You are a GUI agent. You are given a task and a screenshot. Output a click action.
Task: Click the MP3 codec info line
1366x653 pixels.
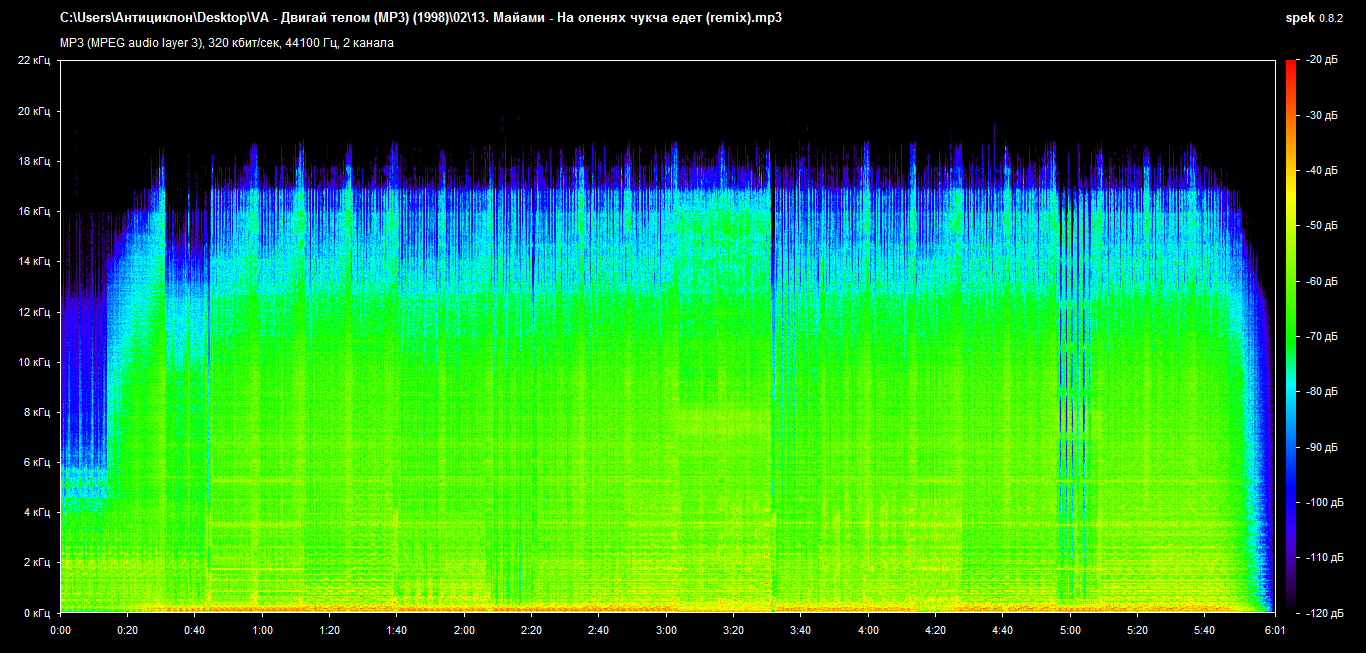[x=227, y=42]
